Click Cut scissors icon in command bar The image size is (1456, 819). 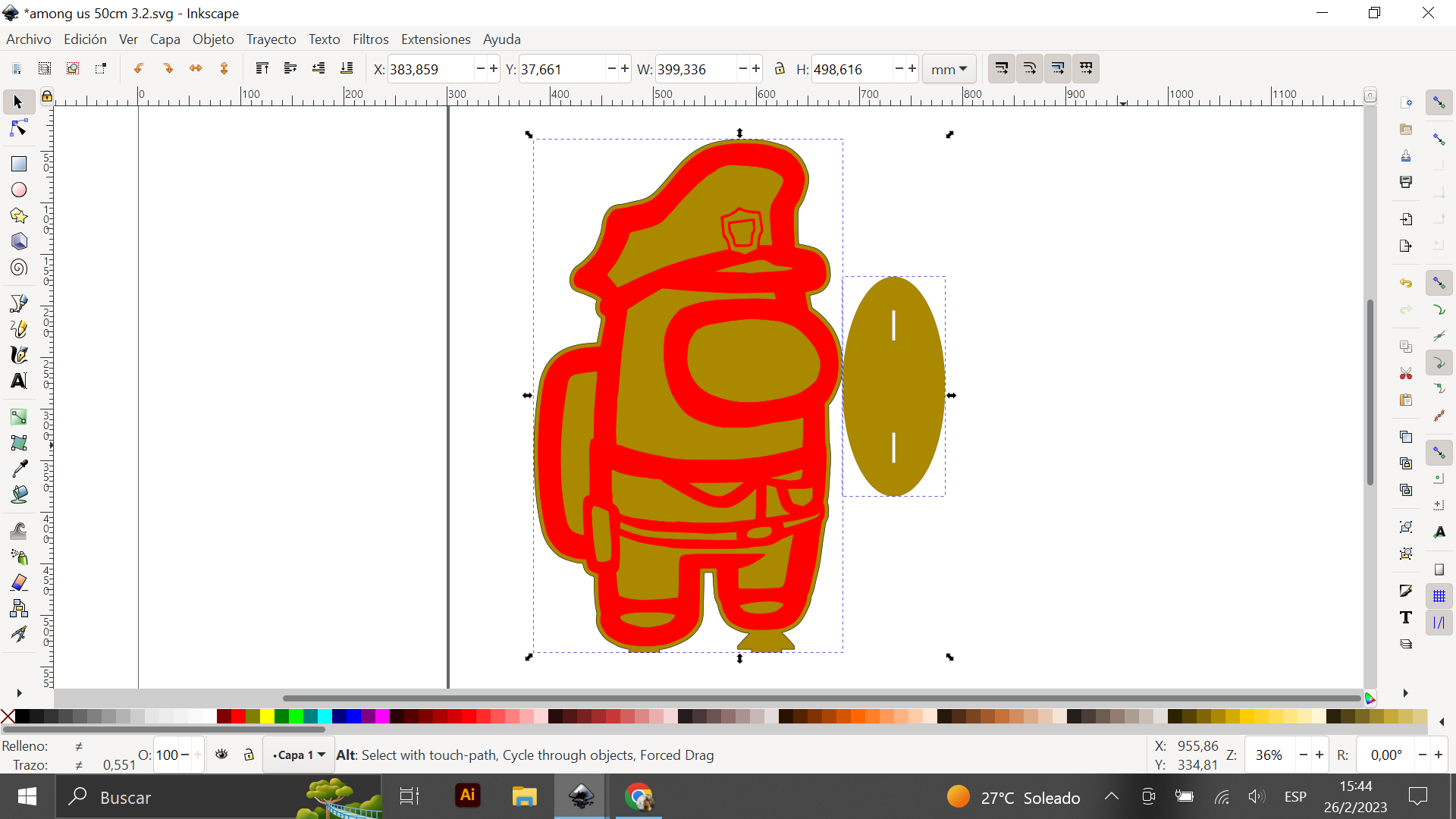point(1406,373)
